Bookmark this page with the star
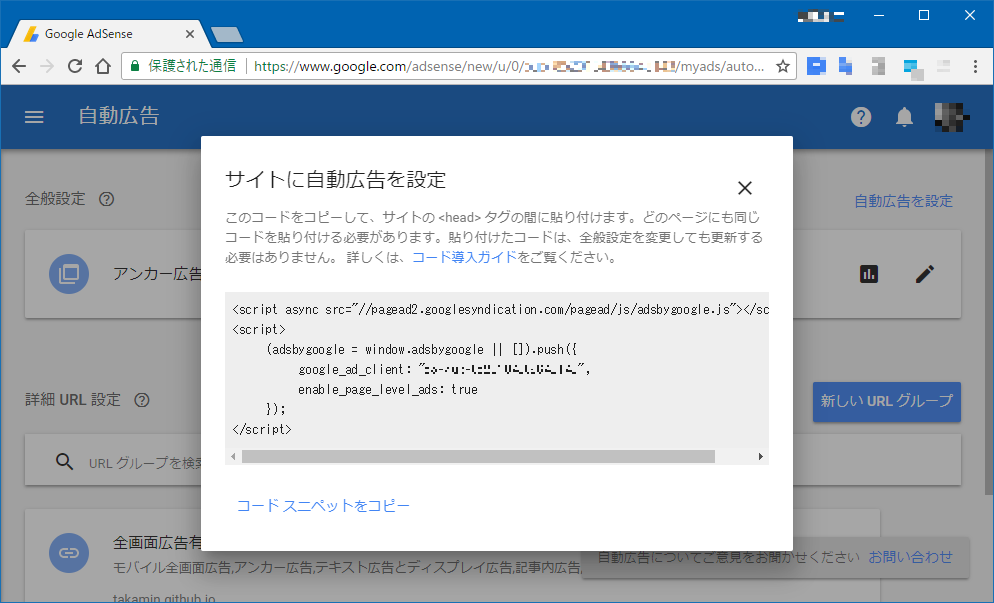Screen dimensions: 994x603 (783, 66)
